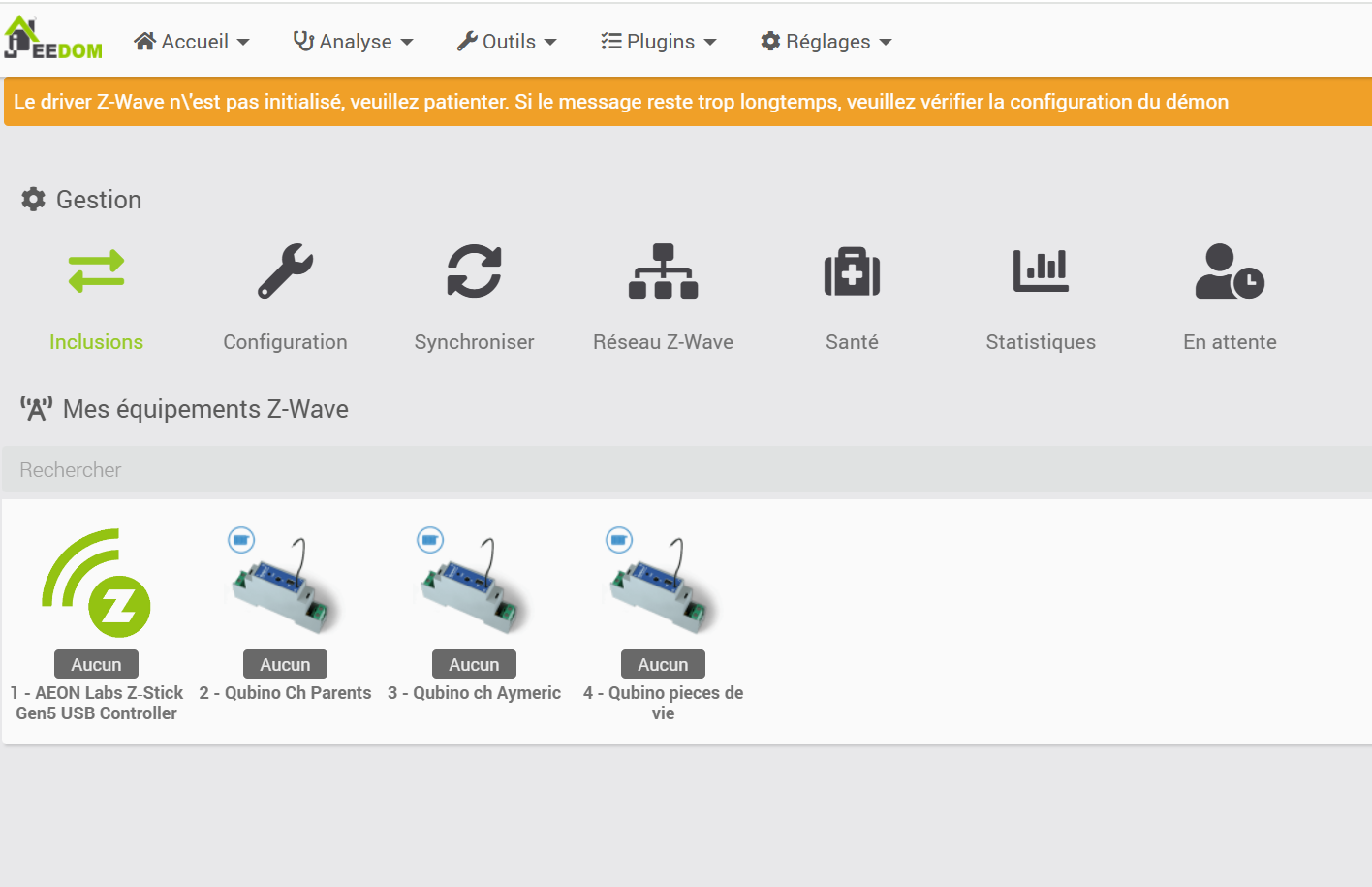Open Configuration via the large wrench icon
This screenshot has width=1372, height=887.
tap(286, 270)
